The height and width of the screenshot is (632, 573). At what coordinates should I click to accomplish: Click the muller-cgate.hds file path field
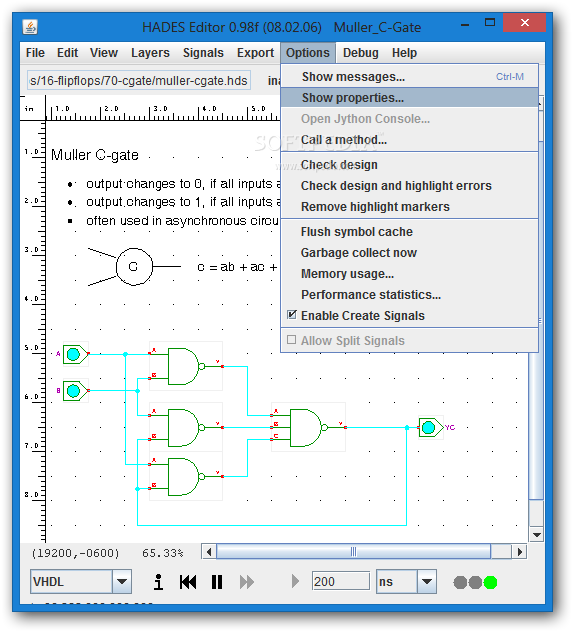coord(139,80)
